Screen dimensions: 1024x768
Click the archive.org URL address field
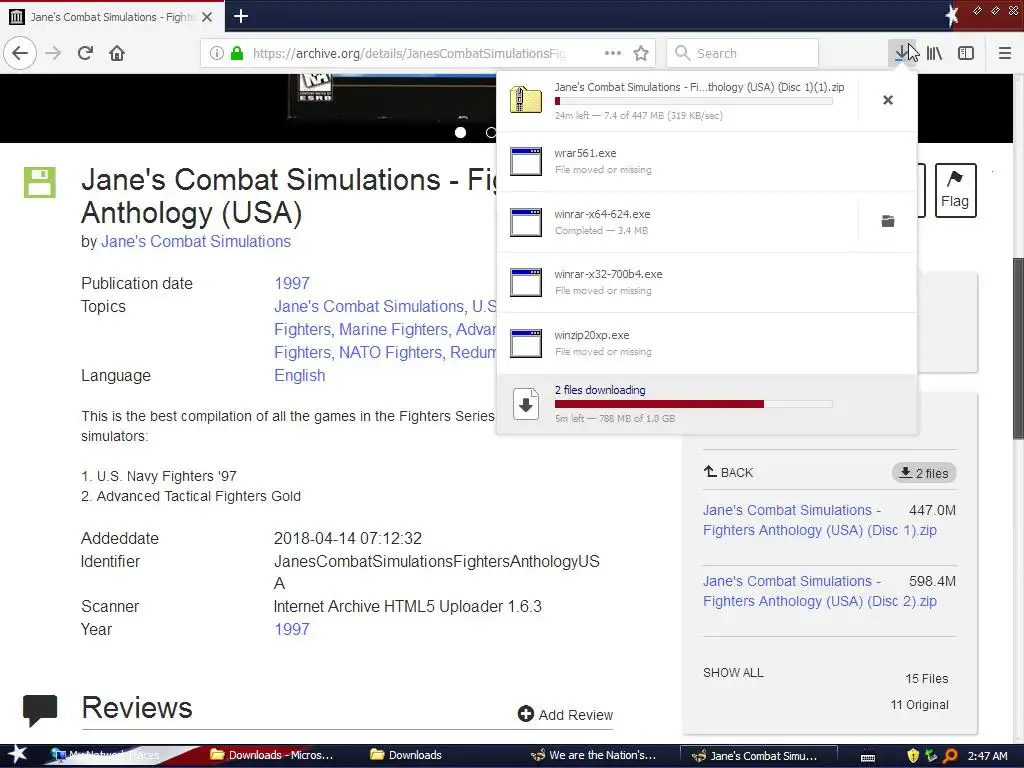[x=409, y=53]
